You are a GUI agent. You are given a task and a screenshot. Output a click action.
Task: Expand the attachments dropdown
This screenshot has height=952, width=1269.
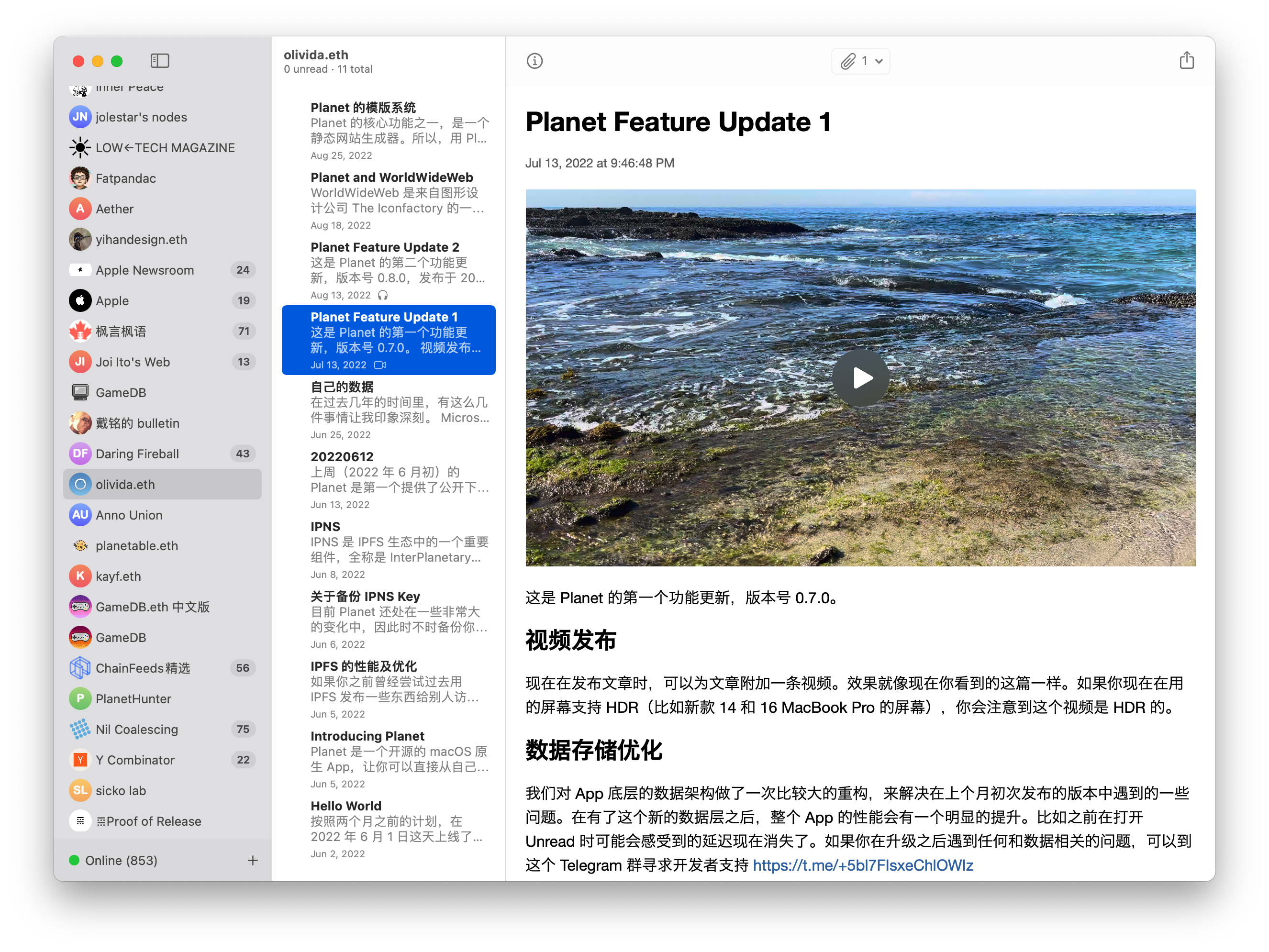860,61
